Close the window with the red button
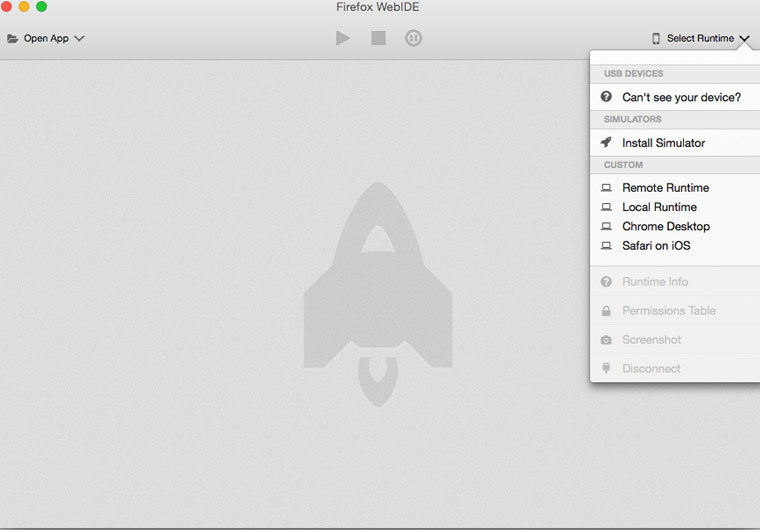 pyautogui.click(x=6, y=6)
